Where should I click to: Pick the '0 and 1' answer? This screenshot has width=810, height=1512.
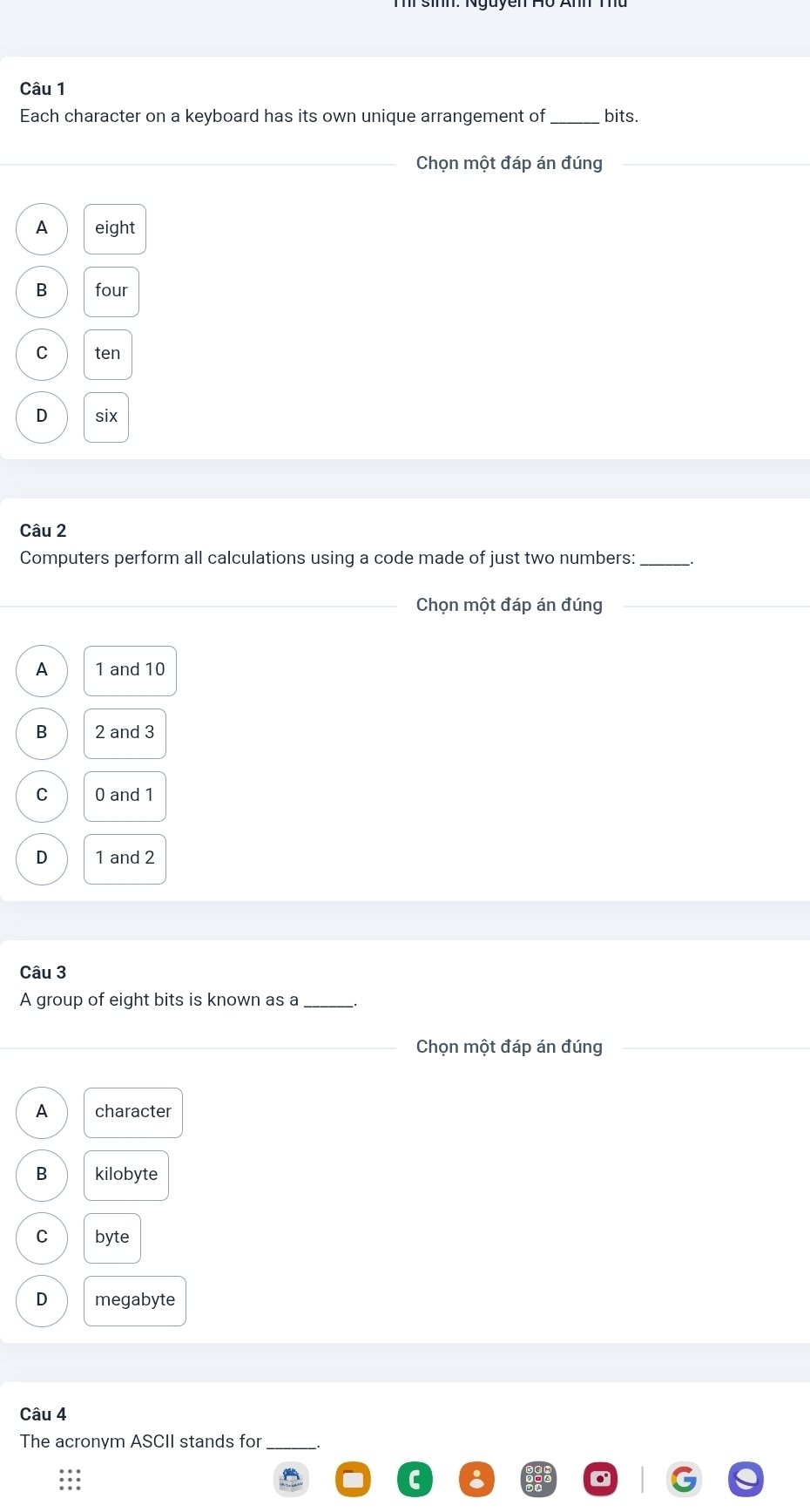(x=125, y=796)
